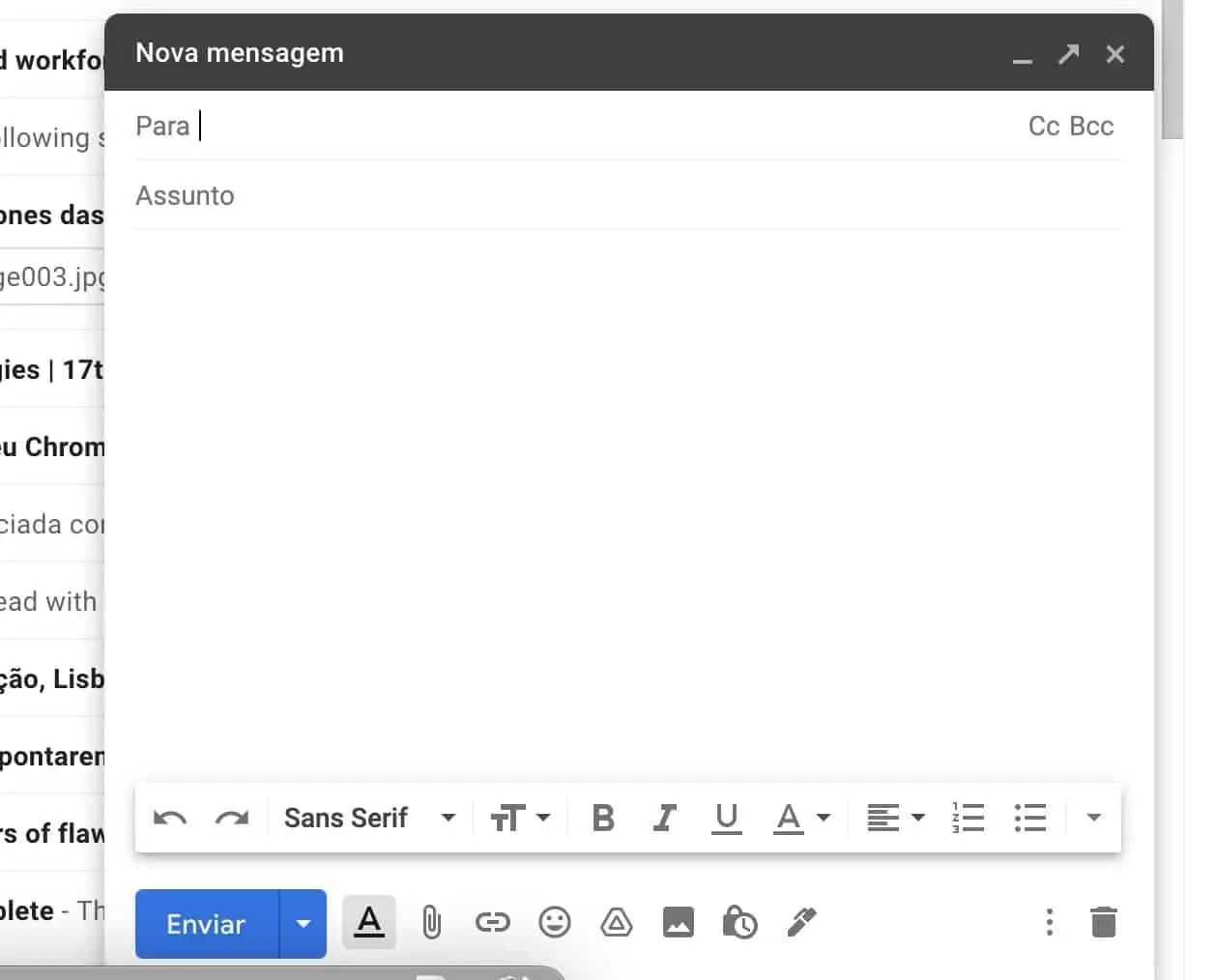Click the page scrollbar beside the compose window

[x=1173, y=70]
